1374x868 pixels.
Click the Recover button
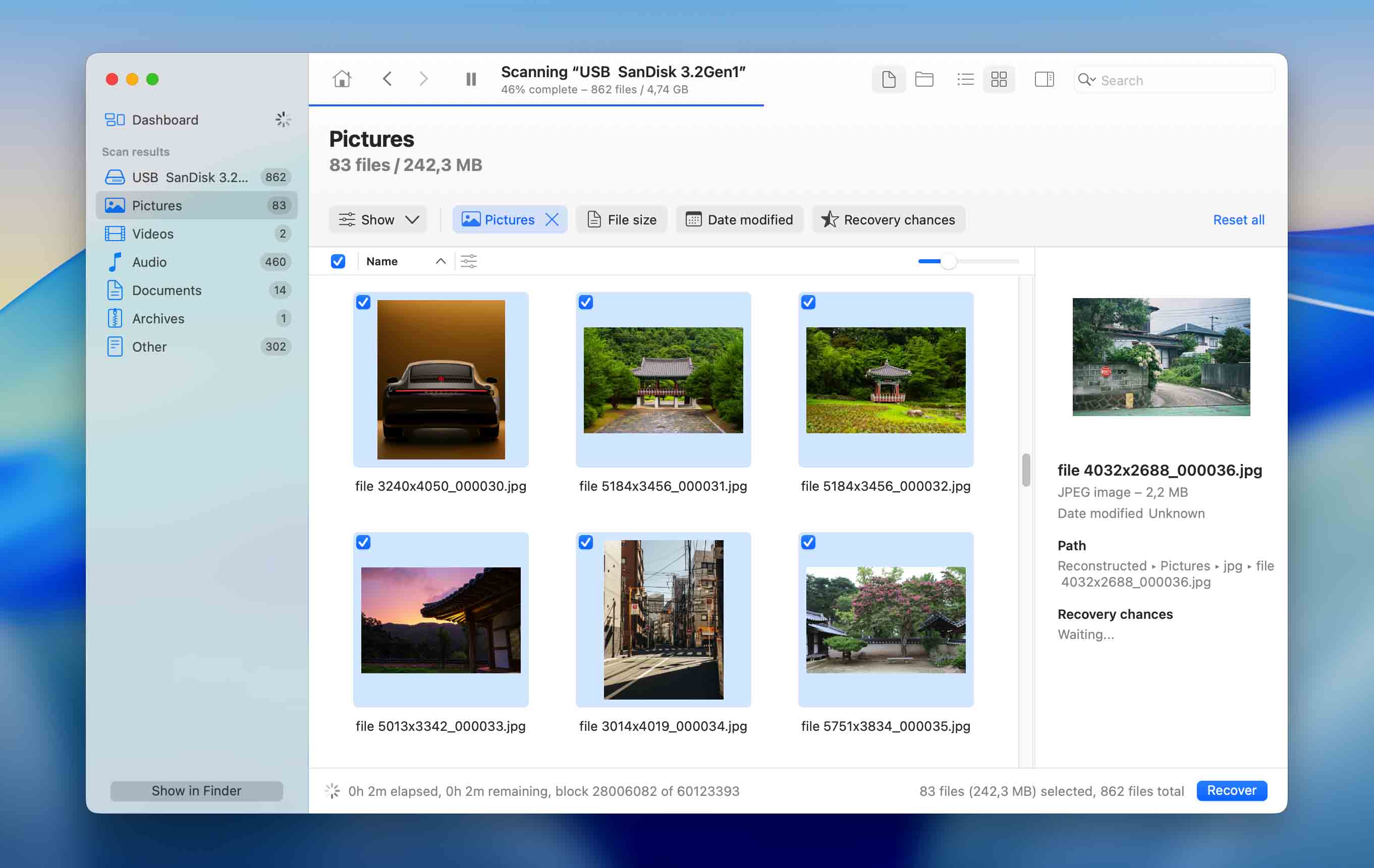(1231, 790)
